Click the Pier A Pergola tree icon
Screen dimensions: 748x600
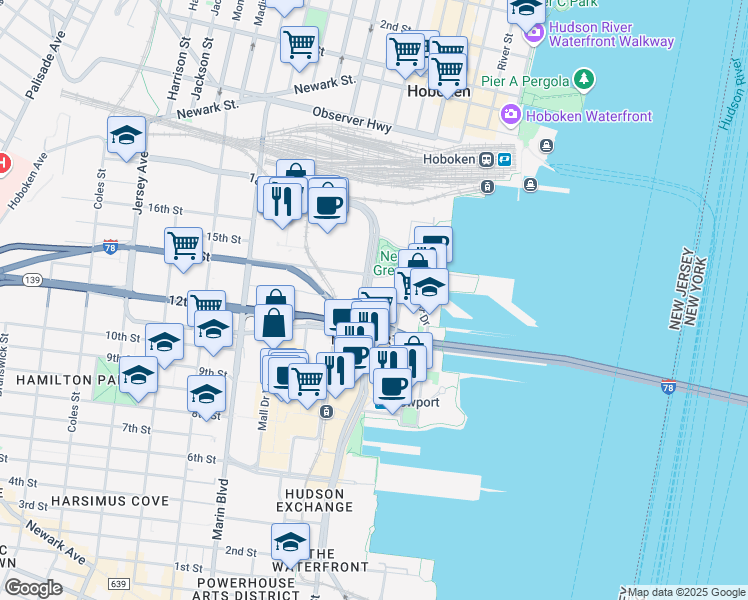click(584, 80)
